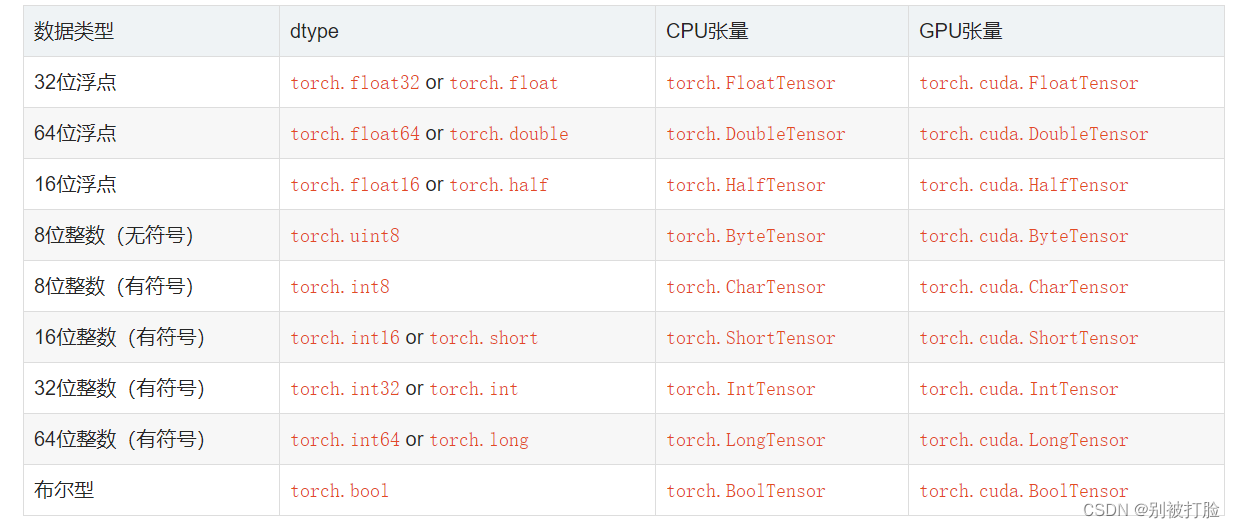Click the torch.int32 code

point(345,389)
